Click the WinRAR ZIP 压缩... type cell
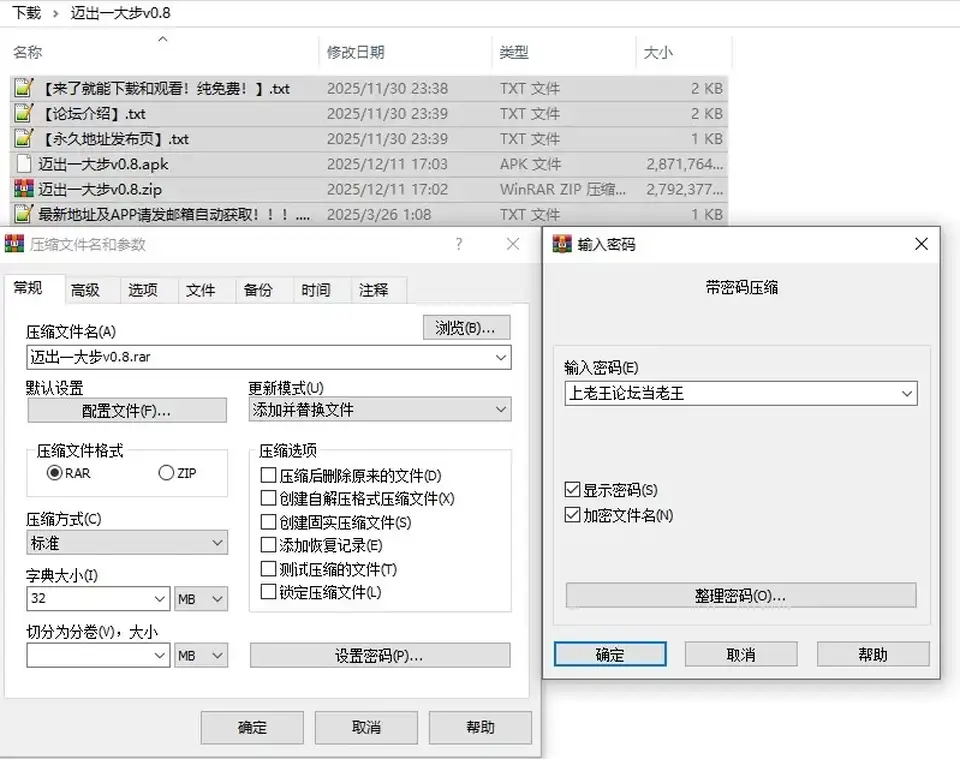 pyautogui.click(x=562, y=189)
